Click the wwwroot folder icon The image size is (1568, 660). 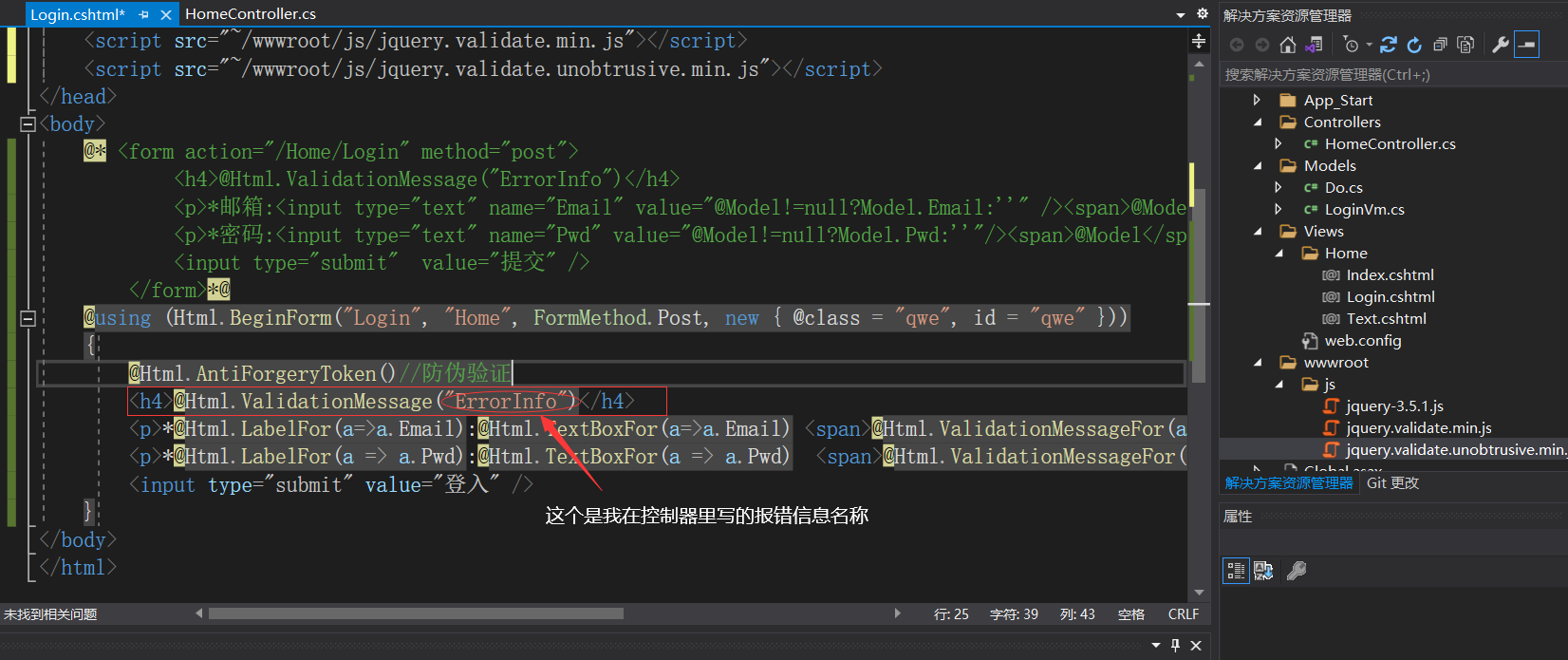(1288, 362)
